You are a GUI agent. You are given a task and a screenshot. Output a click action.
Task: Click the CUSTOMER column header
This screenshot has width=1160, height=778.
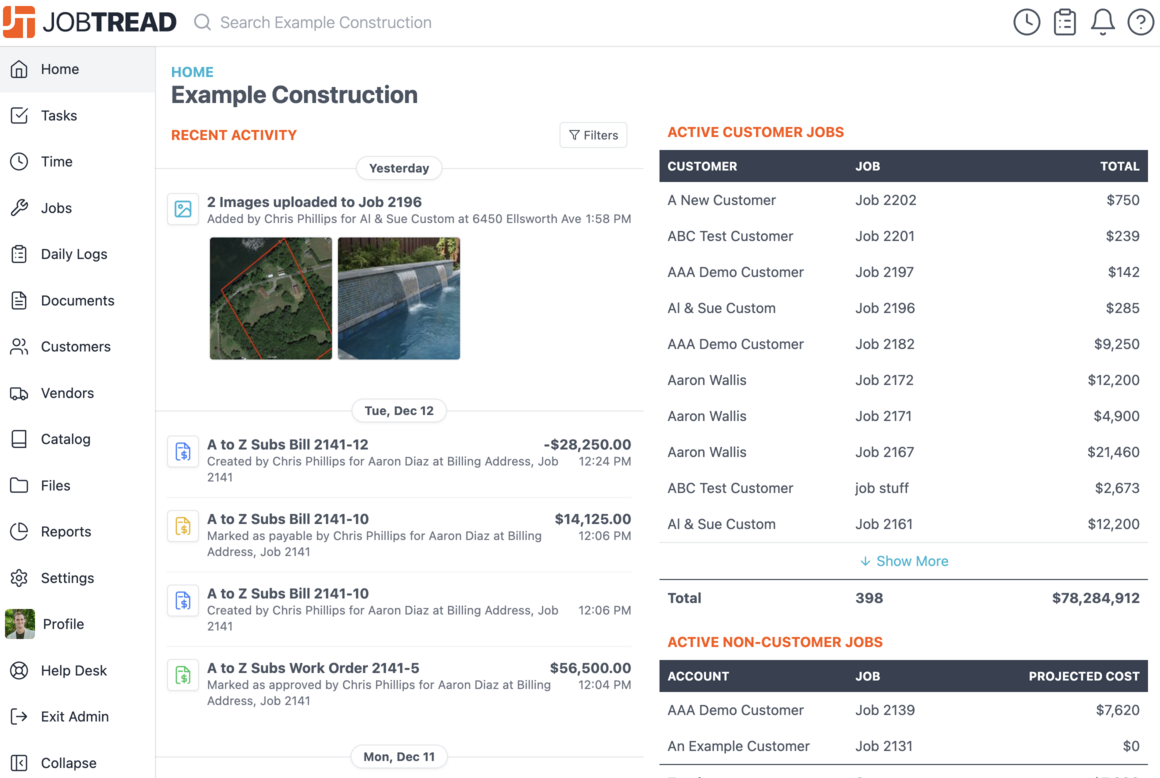point(702,166)
